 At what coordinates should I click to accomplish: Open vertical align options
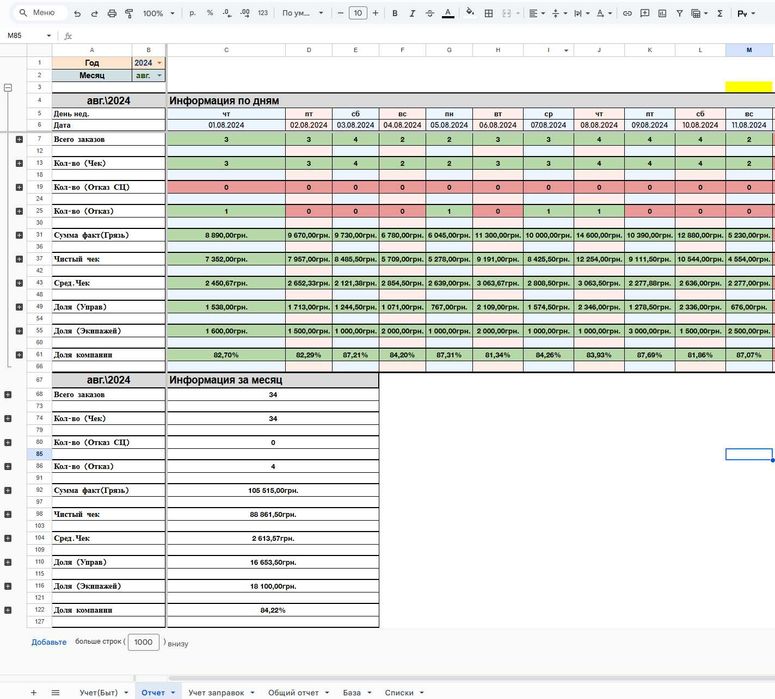pyautogui.click(x=559, y=13)
